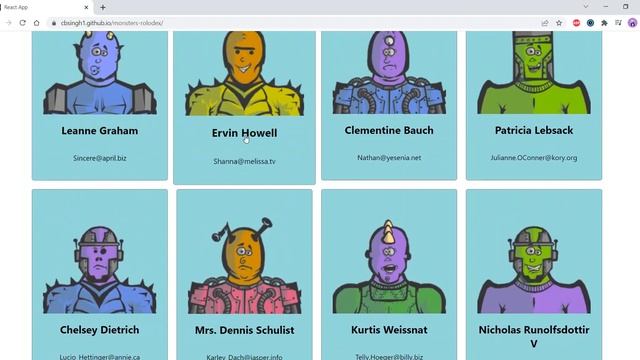Screen dimensions: 640x360
Task: Click Leanne Graham's monster image
Action: (100, 73)
